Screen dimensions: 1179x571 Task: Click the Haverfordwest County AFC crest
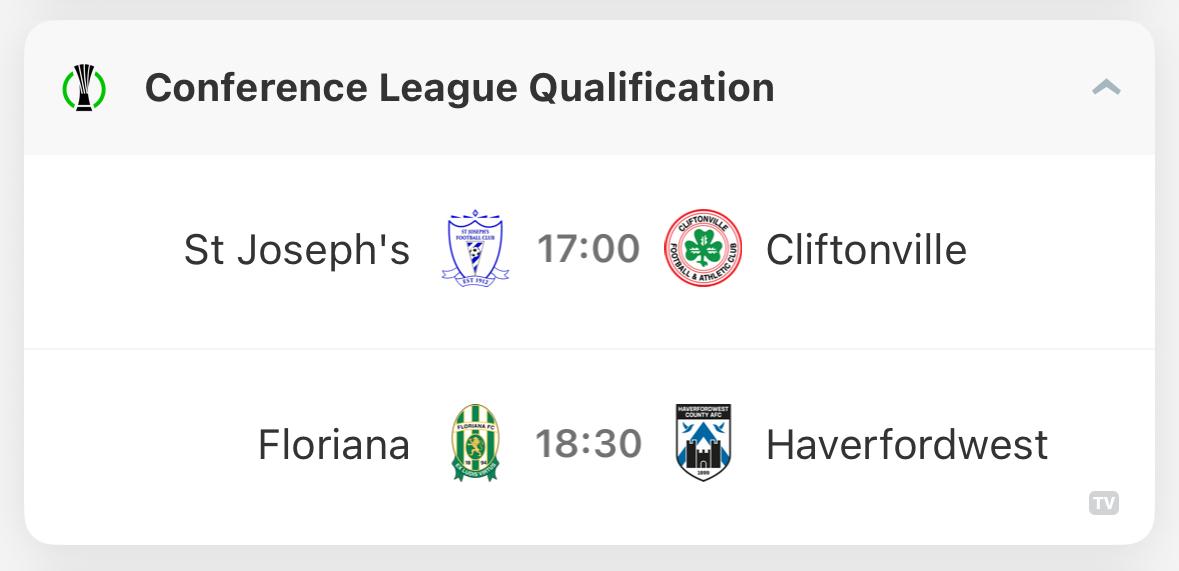coord(703,442)
